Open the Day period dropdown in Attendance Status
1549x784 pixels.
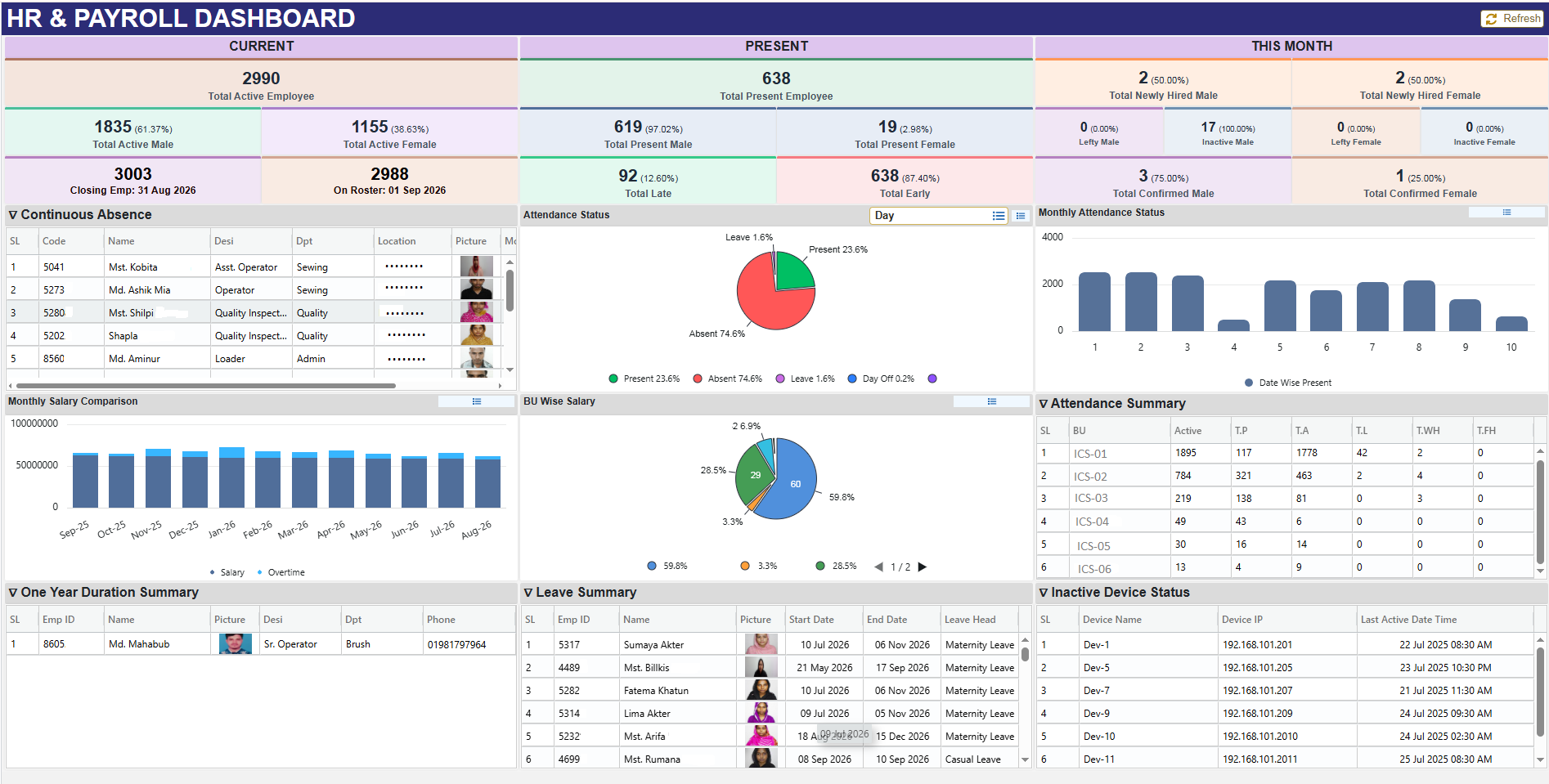939,216
